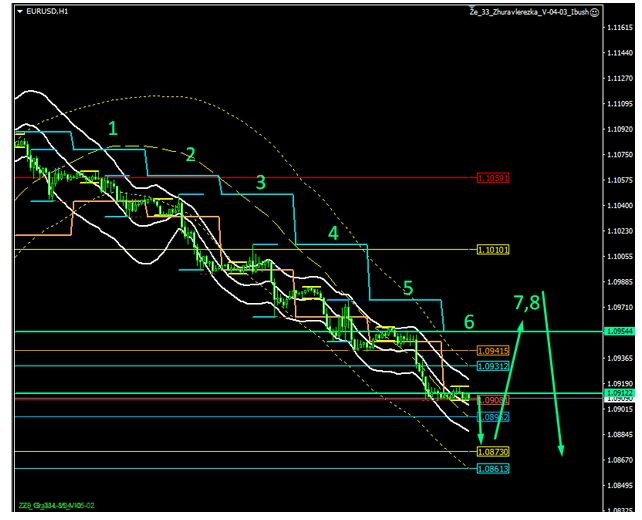Select the green annotation number 5
This screenshot has height=520, width=642.
(407, 287)
